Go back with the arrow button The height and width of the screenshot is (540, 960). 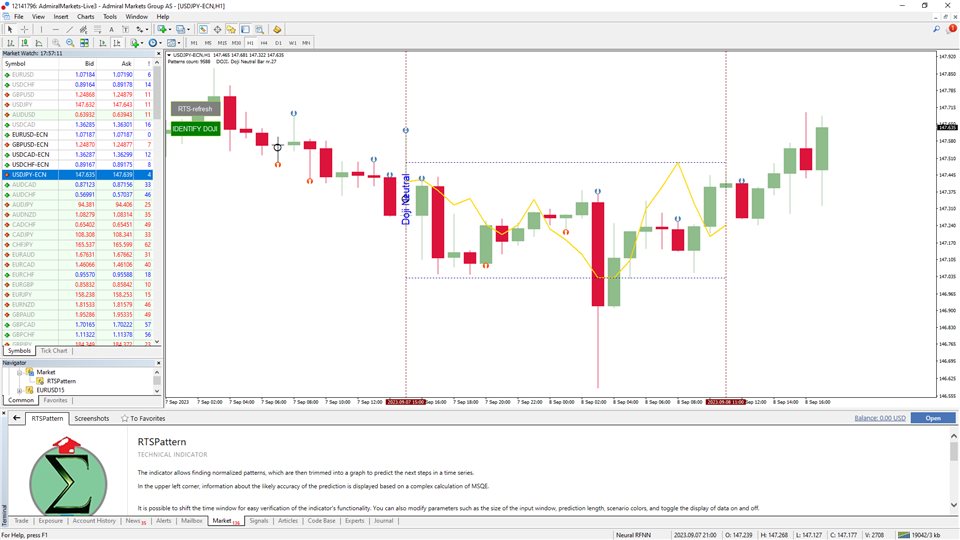(17, 418)
